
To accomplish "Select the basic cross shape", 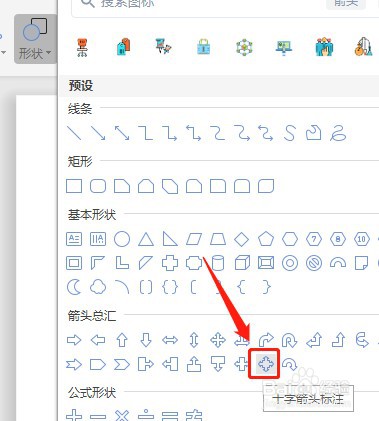I will (170, 263).
